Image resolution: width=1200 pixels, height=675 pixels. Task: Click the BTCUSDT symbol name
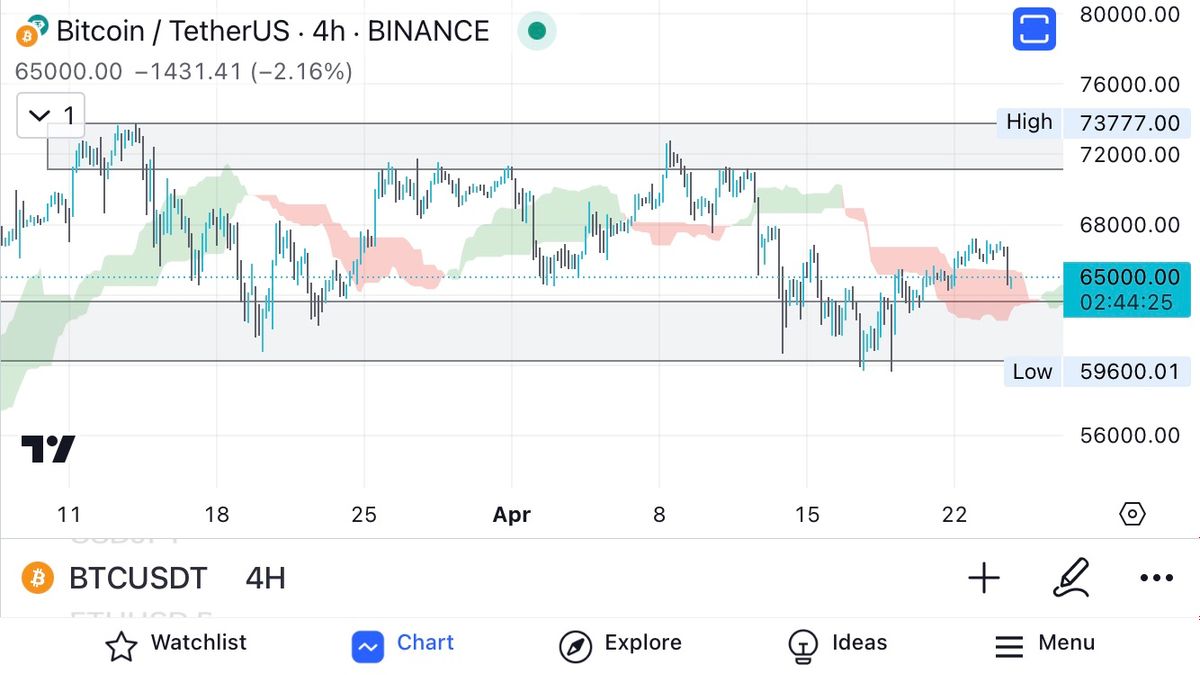coord(138,578)
